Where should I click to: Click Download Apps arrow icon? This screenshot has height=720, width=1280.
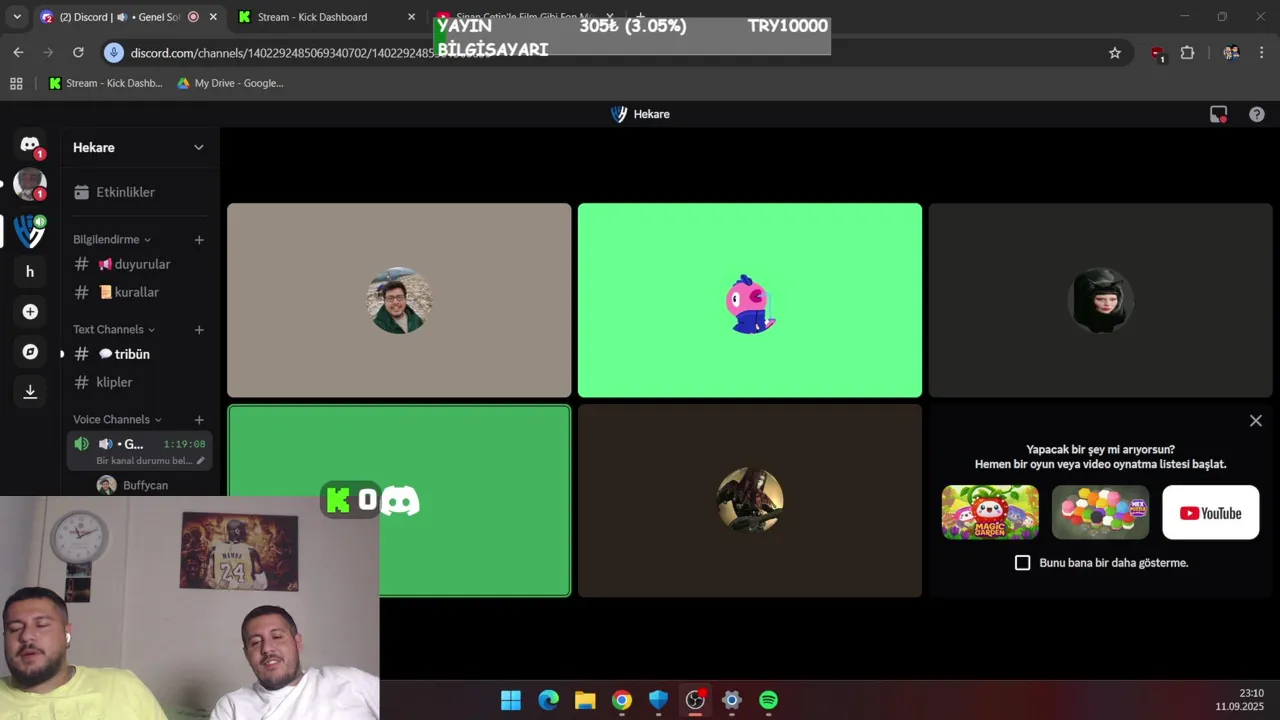tap(30, 391)
